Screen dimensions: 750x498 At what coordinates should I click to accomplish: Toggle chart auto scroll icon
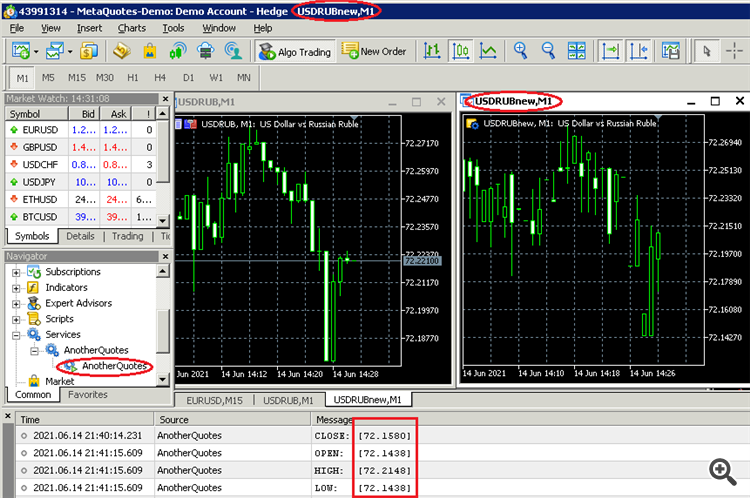pyautogui.click(x=610, y=51)
